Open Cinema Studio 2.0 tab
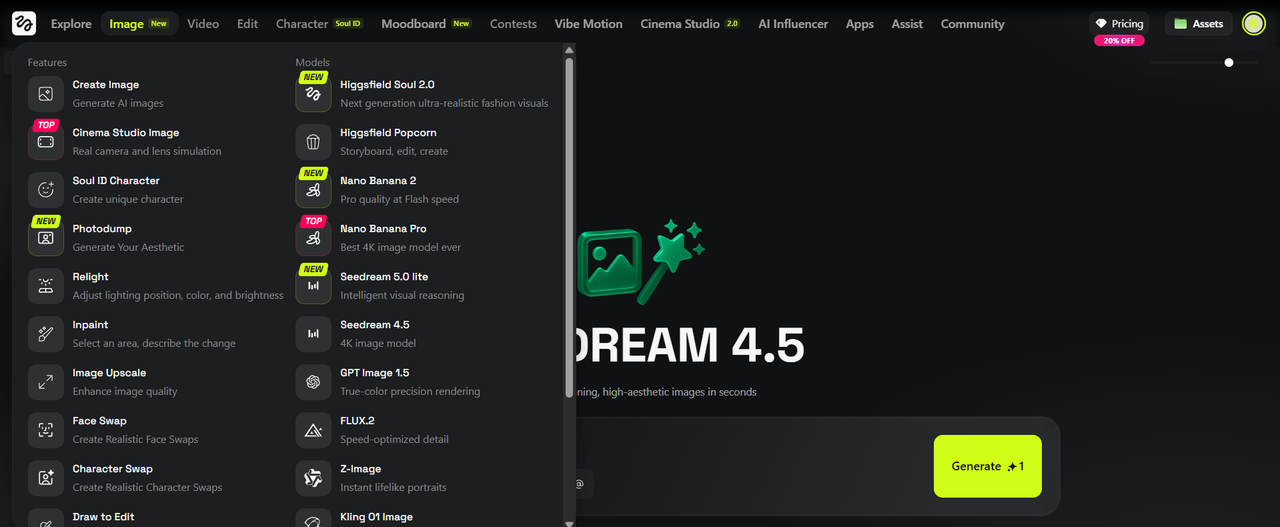The width and height of the screenshot is (1280, 527). 690,24
